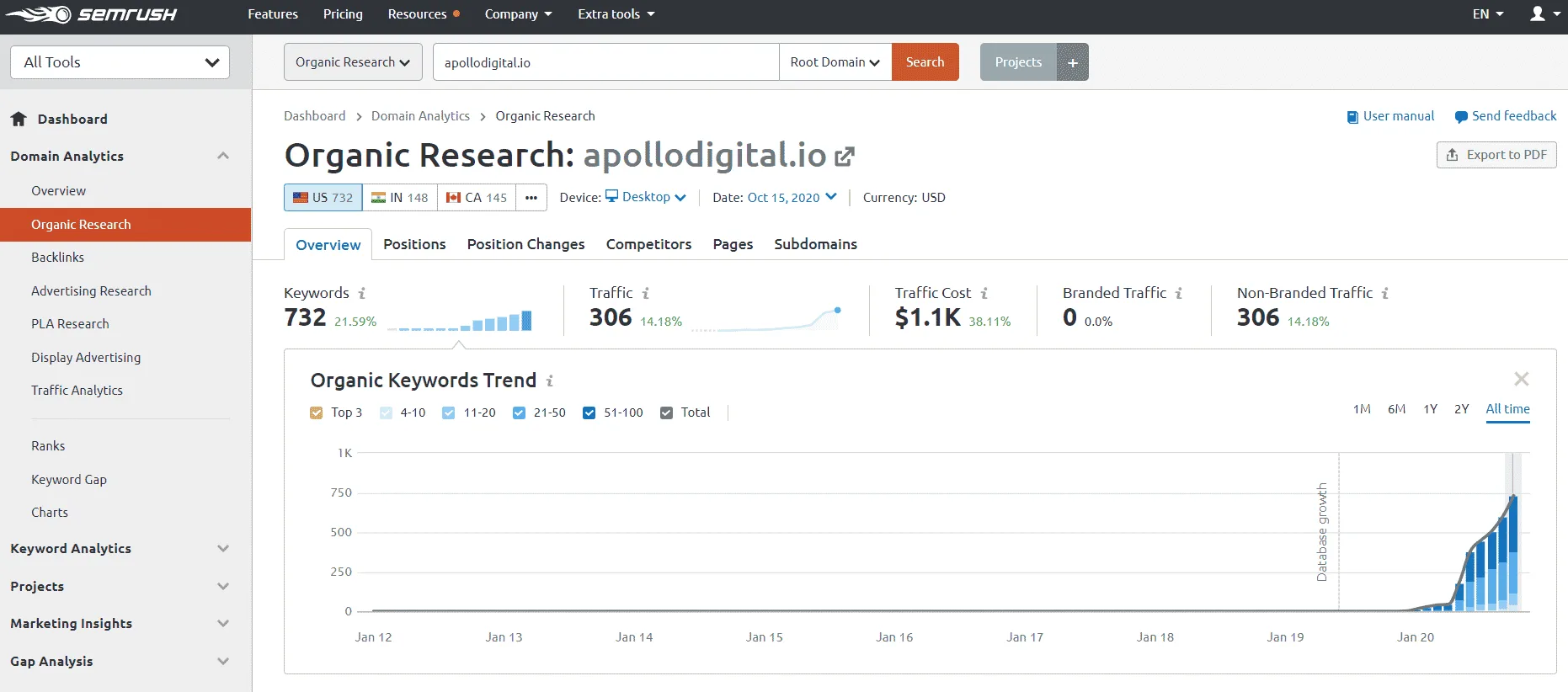
Task: Toggle the Total checkbox
Action: (666, 413)
